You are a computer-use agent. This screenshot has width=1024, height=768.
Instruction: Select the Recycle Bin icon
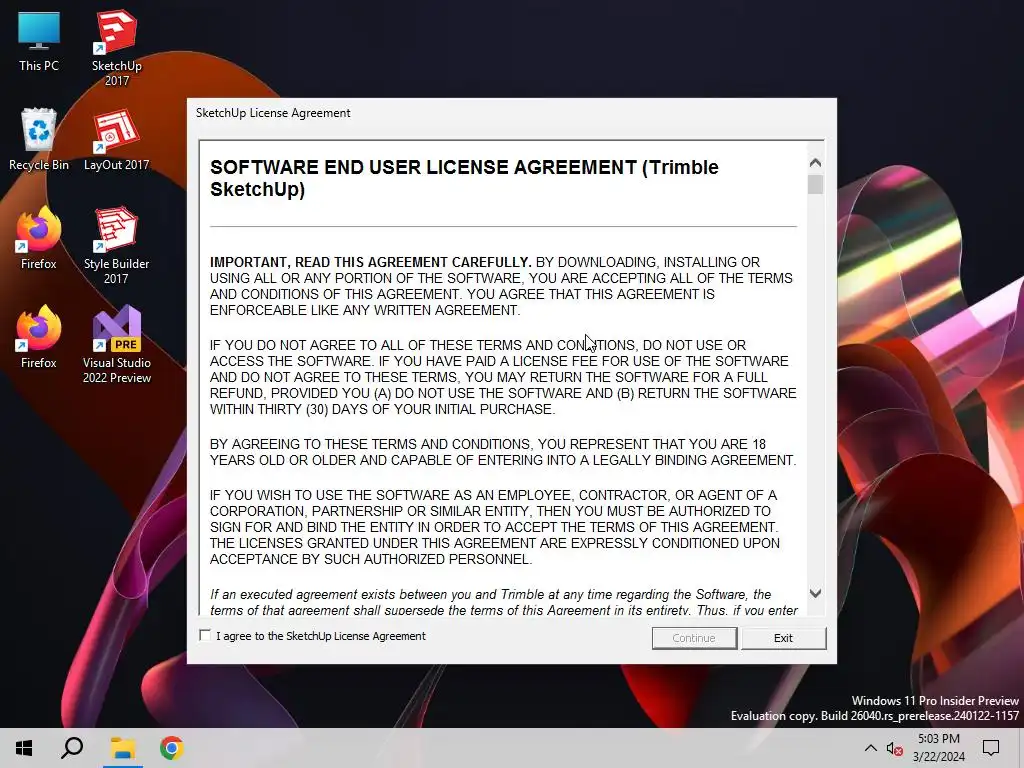tap(39, 140)
